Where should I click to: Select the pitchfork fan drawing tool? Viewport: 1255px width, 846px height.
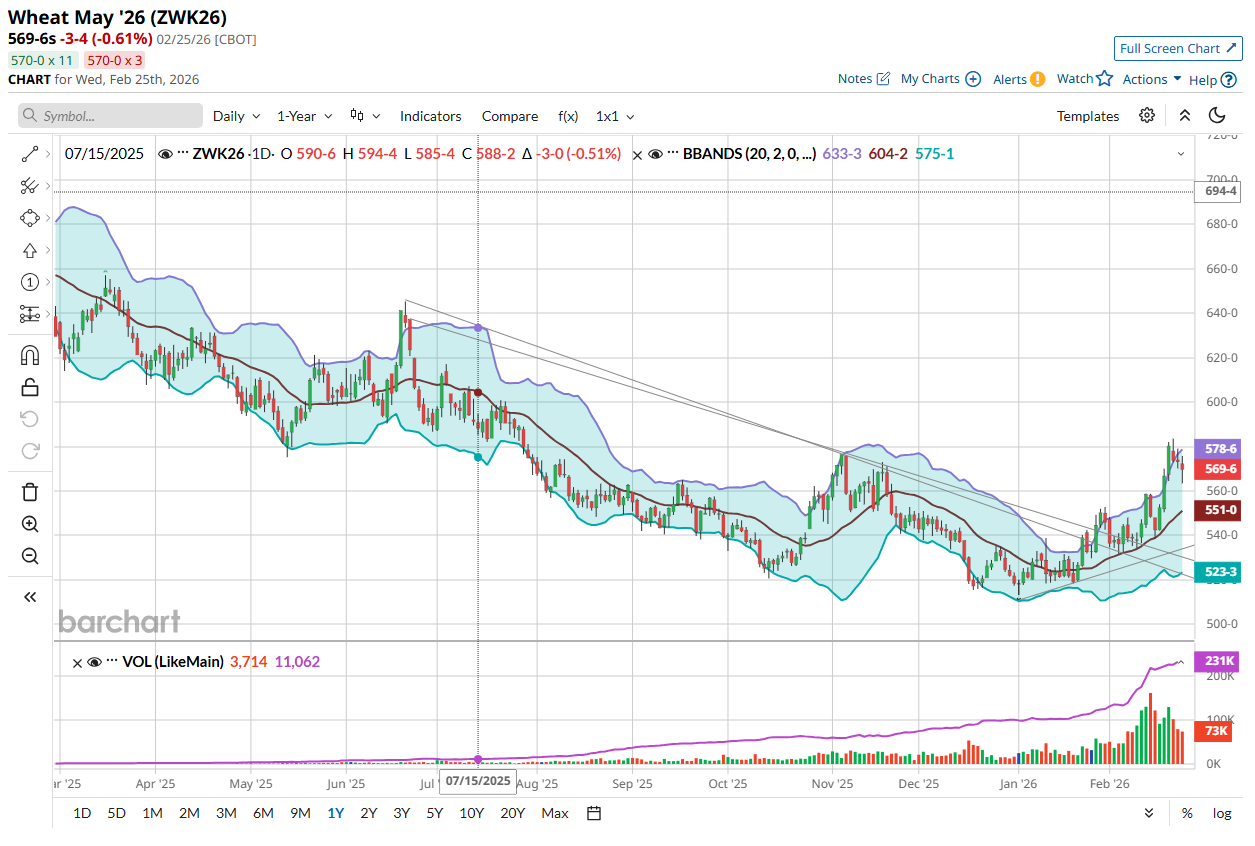(29, 186)
